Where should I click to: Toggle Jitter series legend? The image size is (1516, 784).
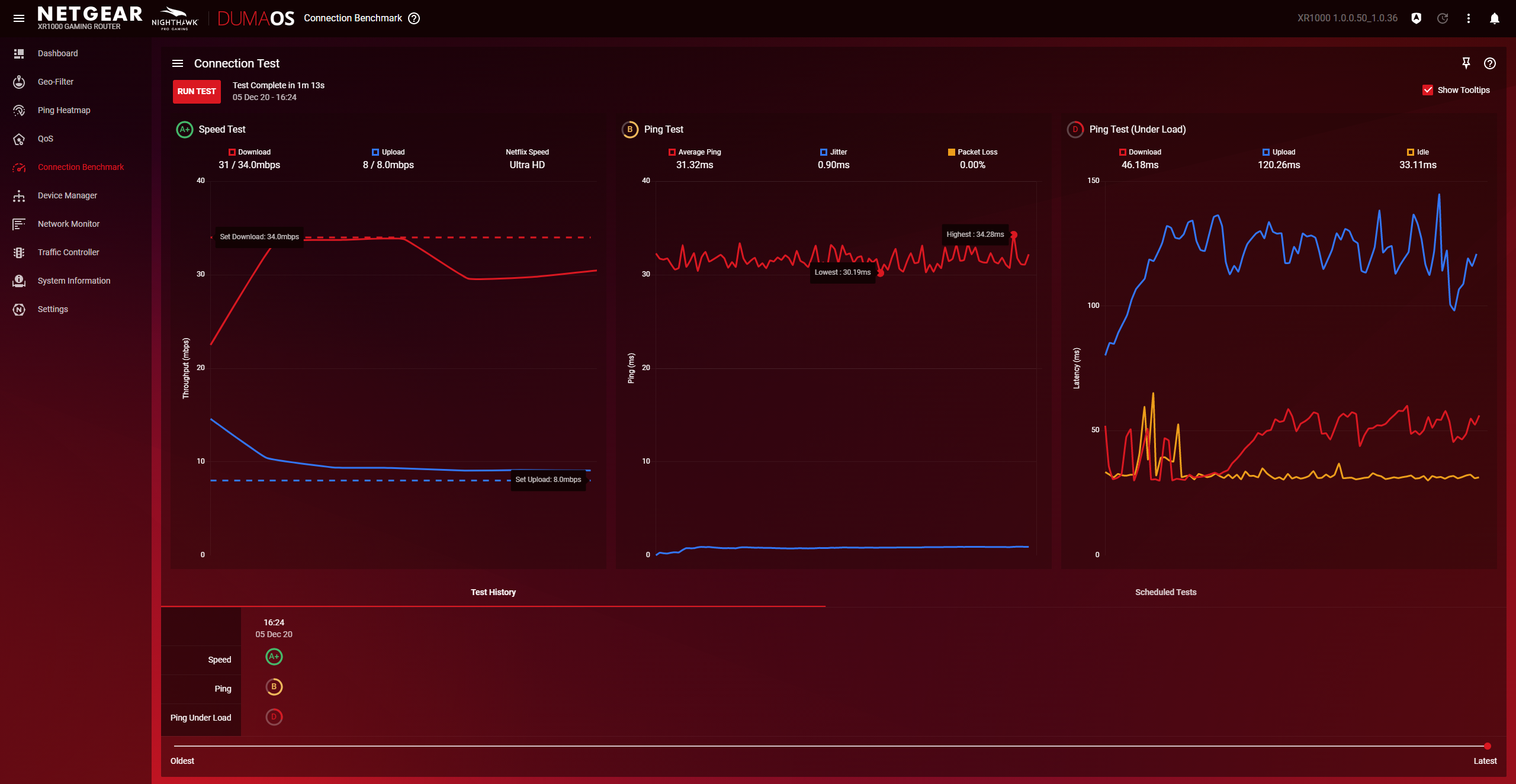pos(833,152)
